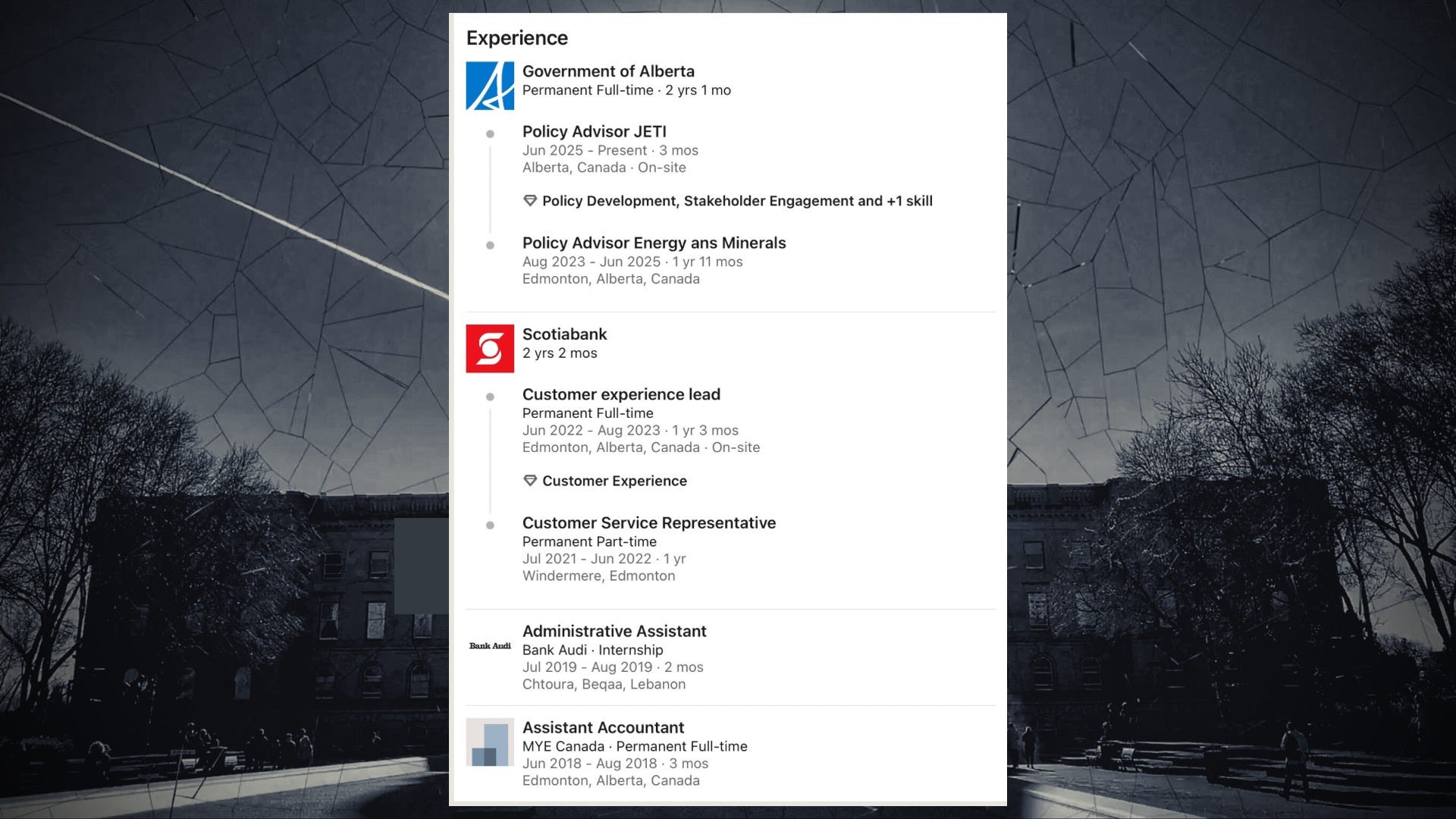The height and width of the screenshot is (819, 1456).
Task: Expand Policy Development, Stakeholder Engagement and +1 skill
Action: [x=736, y=201]
